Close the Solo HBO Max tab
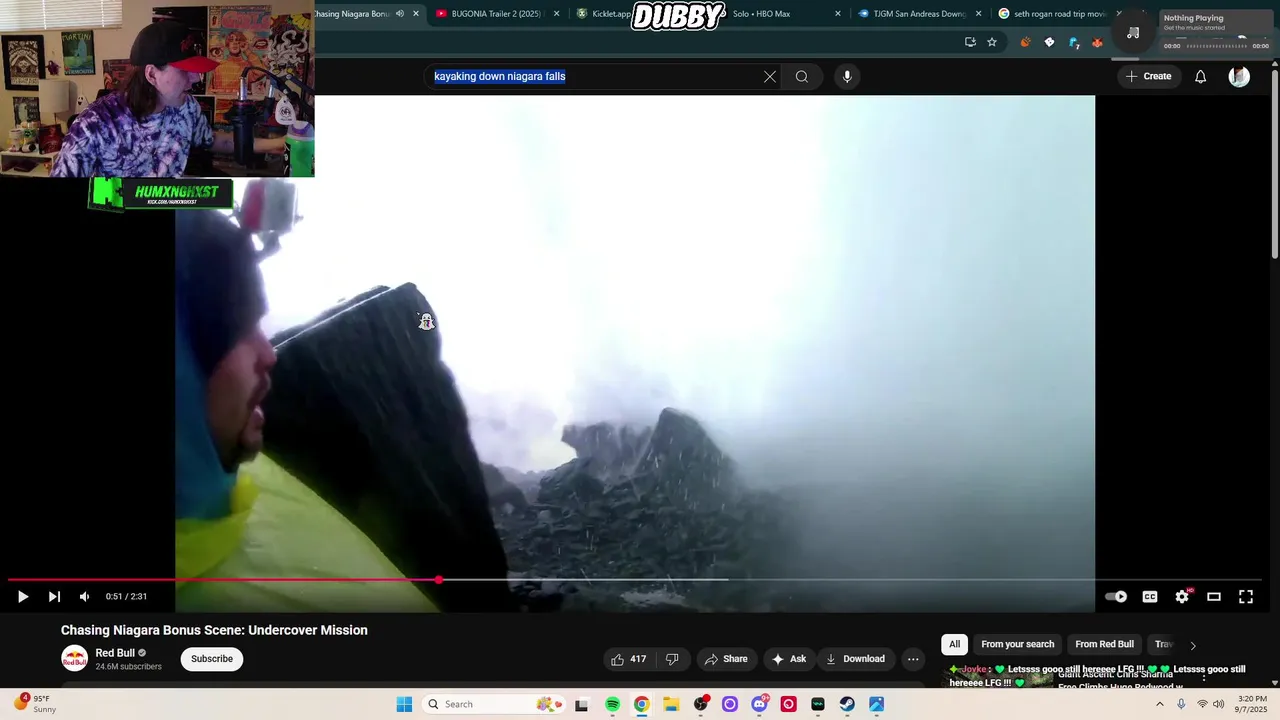The height and width of the screenshot is (720, 1280). click(x=838, y=14)
